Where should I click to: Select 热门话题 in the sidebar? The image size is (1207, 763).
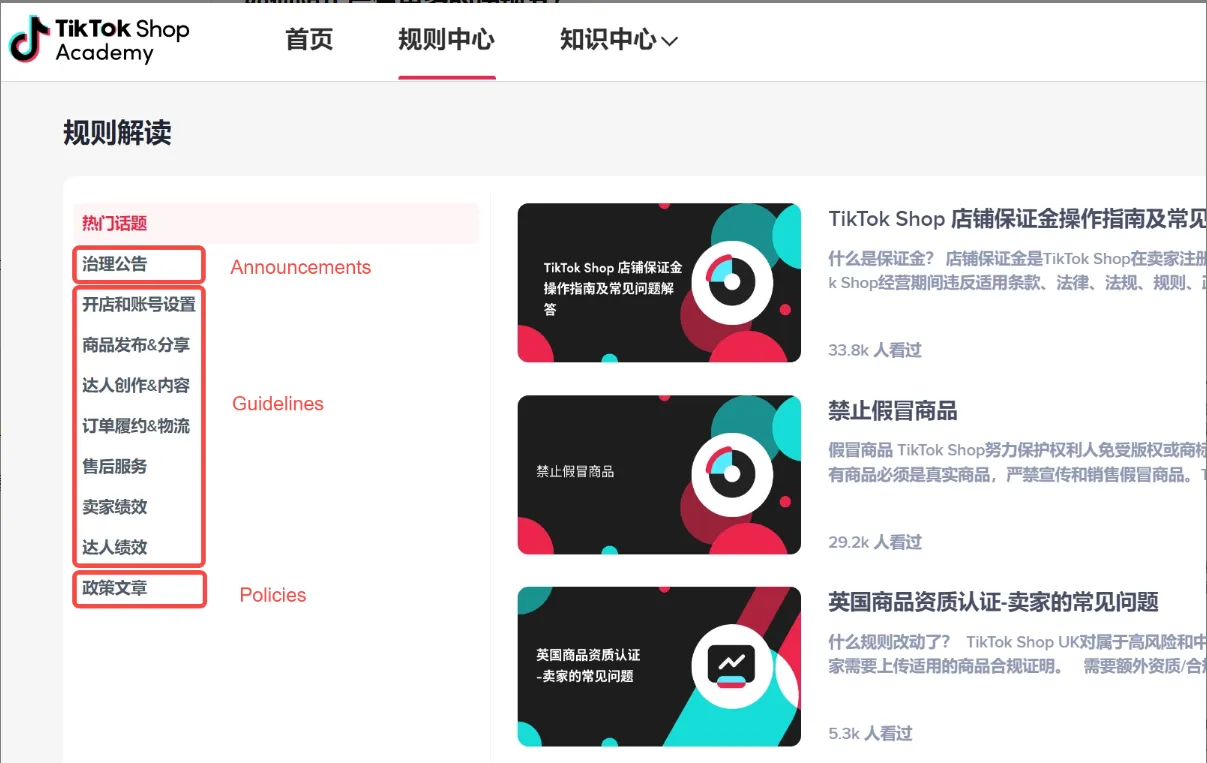[x=276, y=223]
